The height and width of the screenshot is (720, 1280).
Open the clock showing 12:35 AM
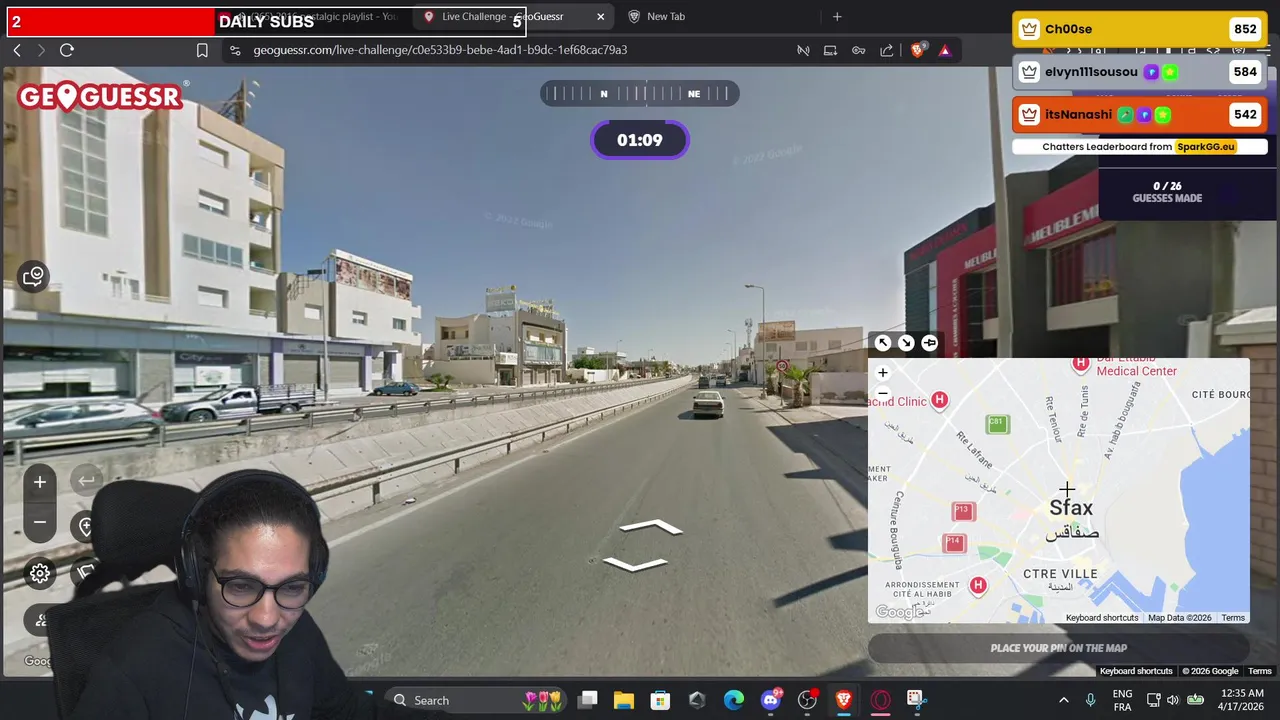[1242, 700]
